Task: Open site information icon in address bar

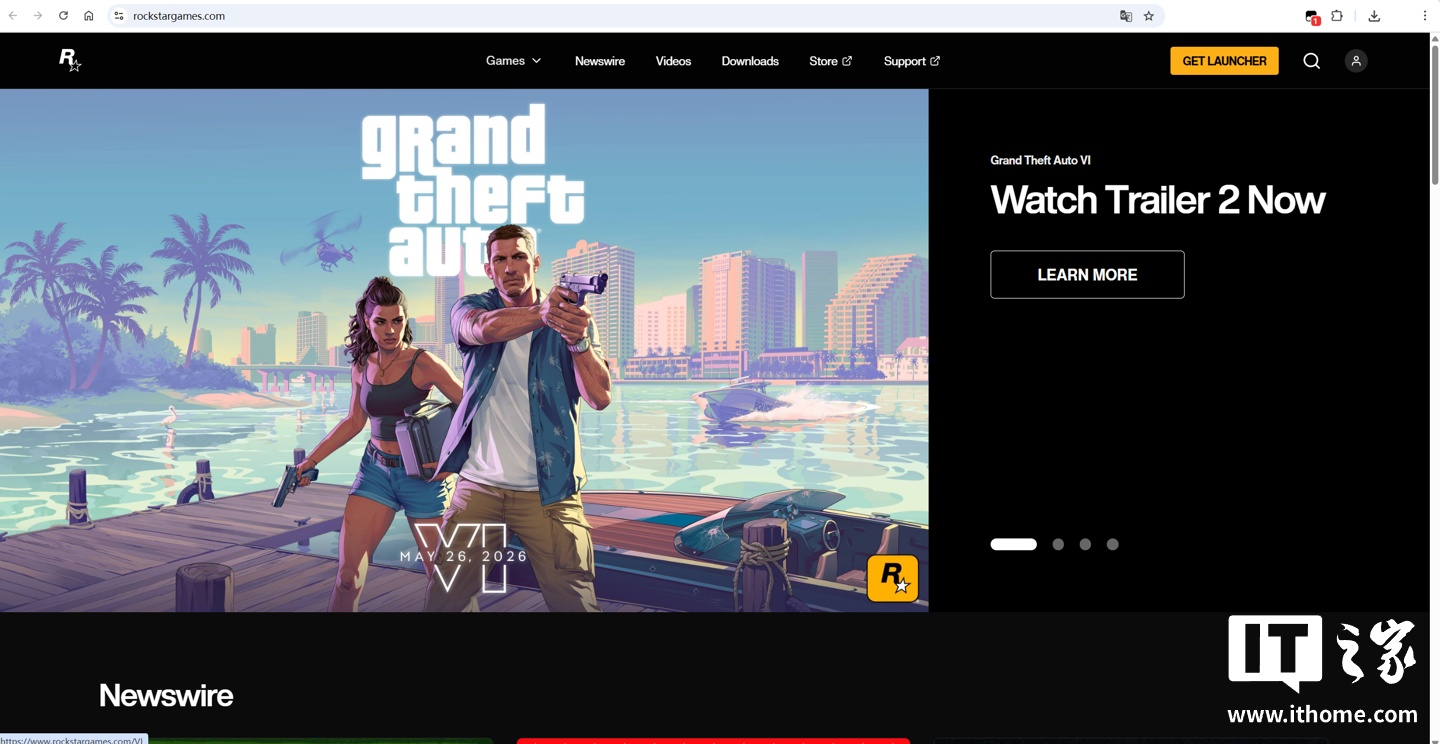Action: coord(119,16)
